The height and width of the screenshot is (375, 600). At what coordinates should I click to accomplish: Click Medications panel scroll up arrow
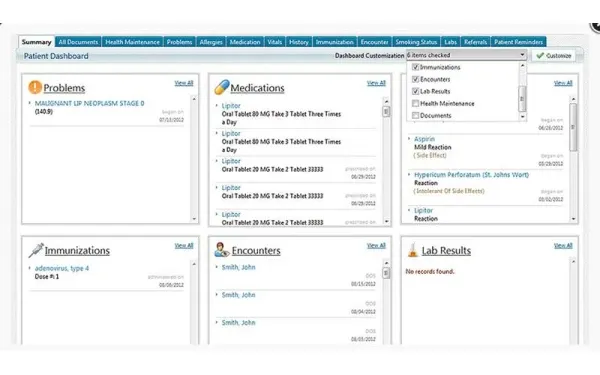click(386, 101)
